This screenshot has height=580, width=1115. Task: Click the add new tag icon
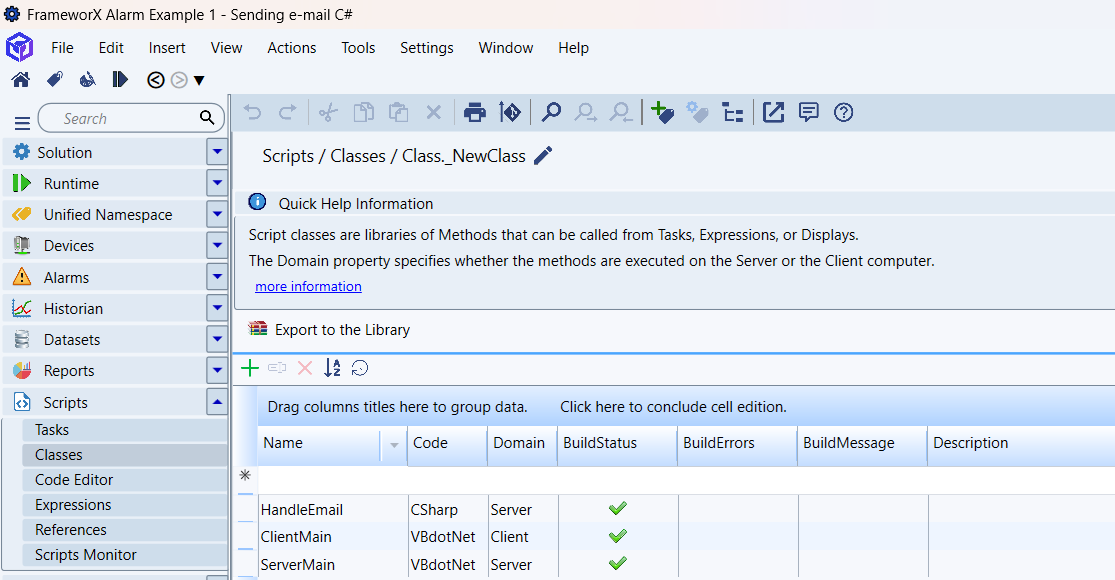pyautogui.click(x=661, y=113)
